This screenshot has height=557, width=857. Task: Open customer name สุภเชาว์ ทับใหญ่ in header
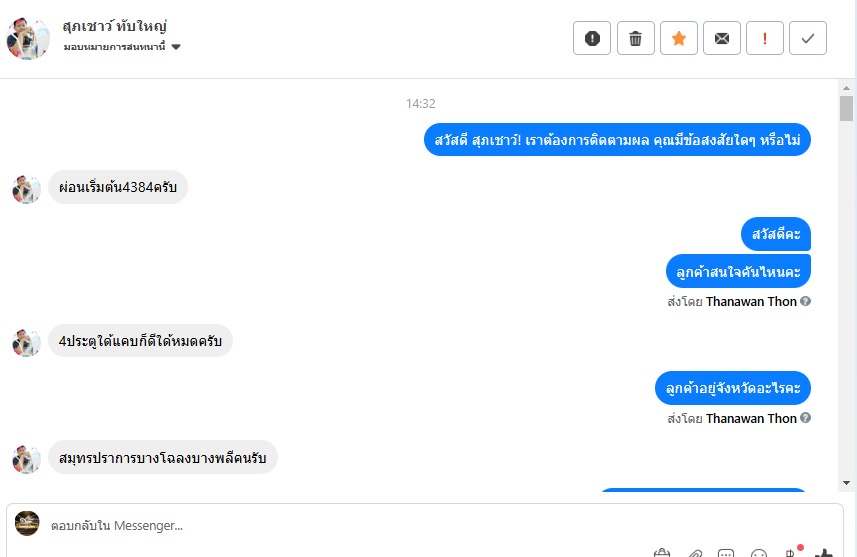115,26
